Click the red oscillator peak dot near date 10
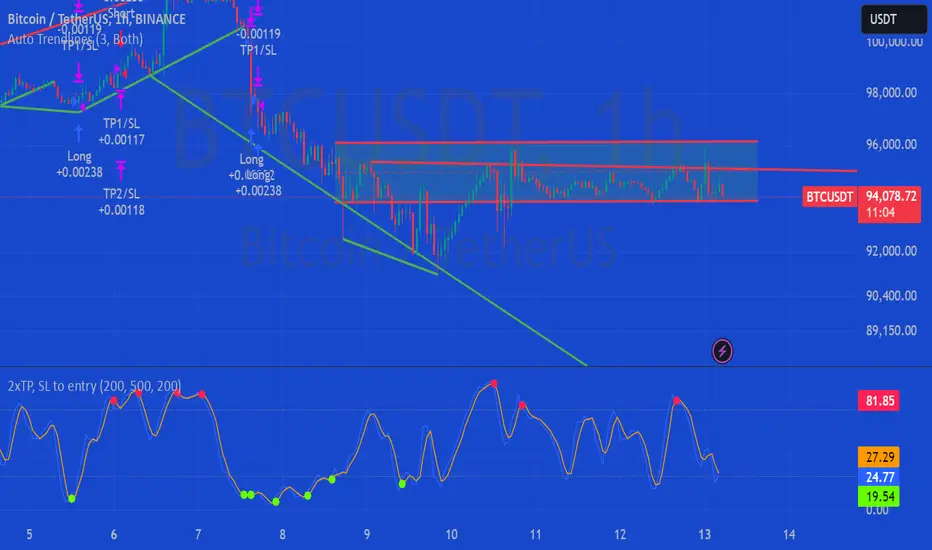The image size is (932, 550). [x=494, y=384]
